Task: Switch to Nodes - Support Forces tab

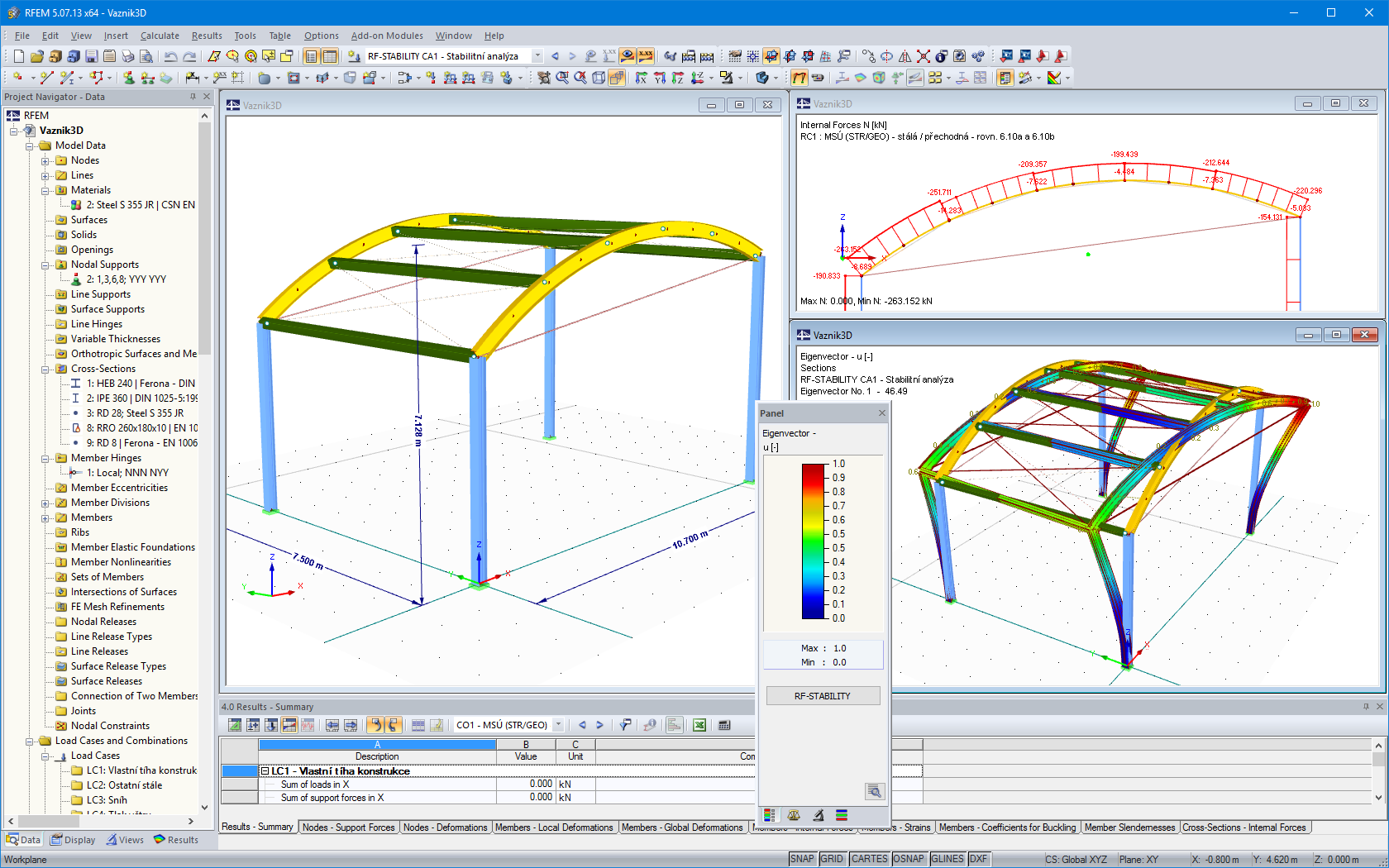Action: point(348,827)
